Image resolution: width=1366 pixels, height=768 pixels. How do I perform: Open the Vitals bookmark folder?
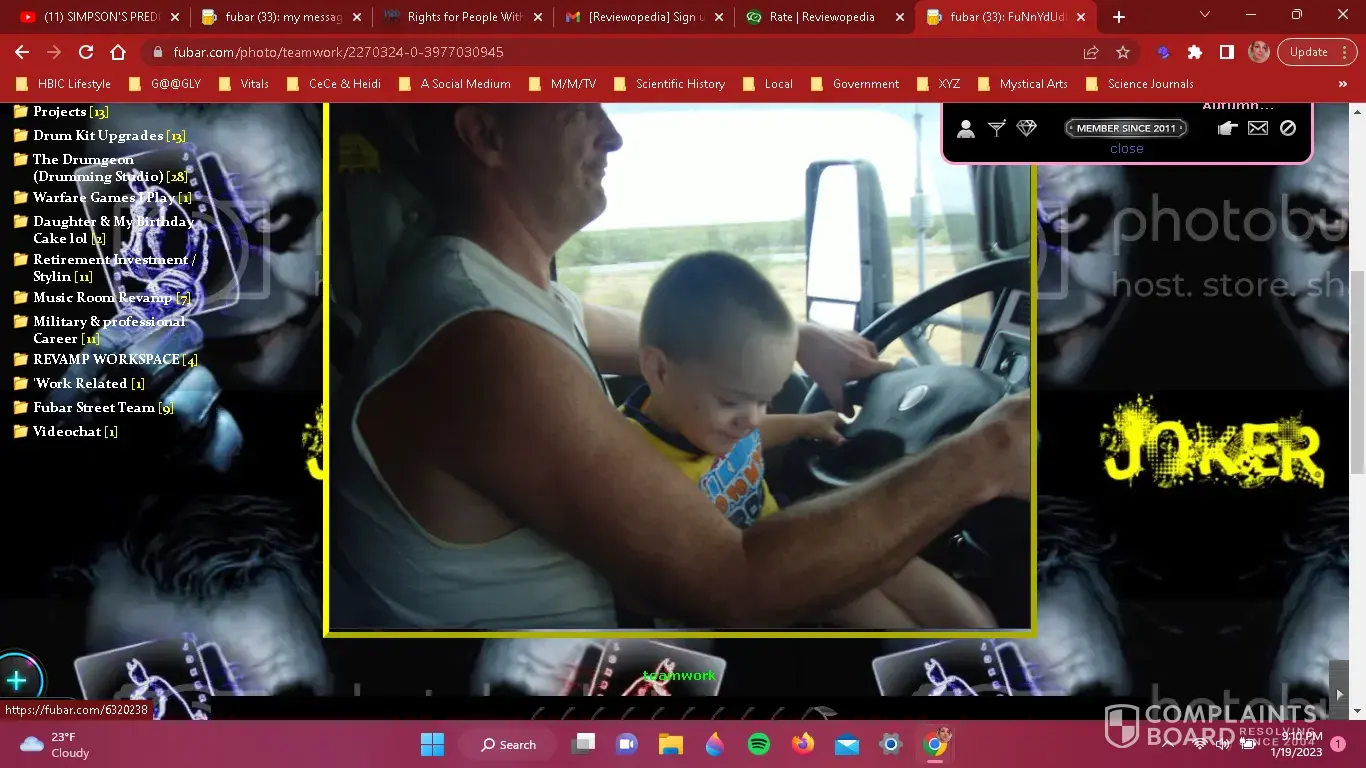point(243,84)
